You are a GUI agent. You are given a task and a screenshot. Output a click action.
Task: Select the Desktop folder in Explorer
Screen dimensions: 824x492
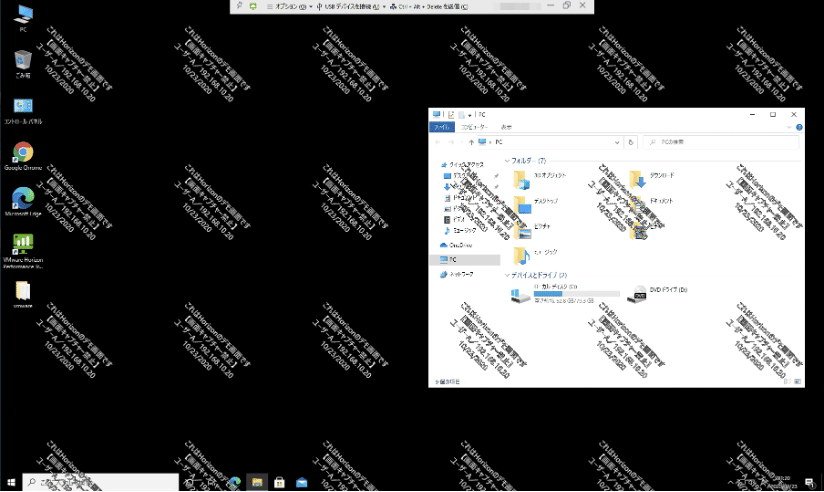tap(535, 204)
